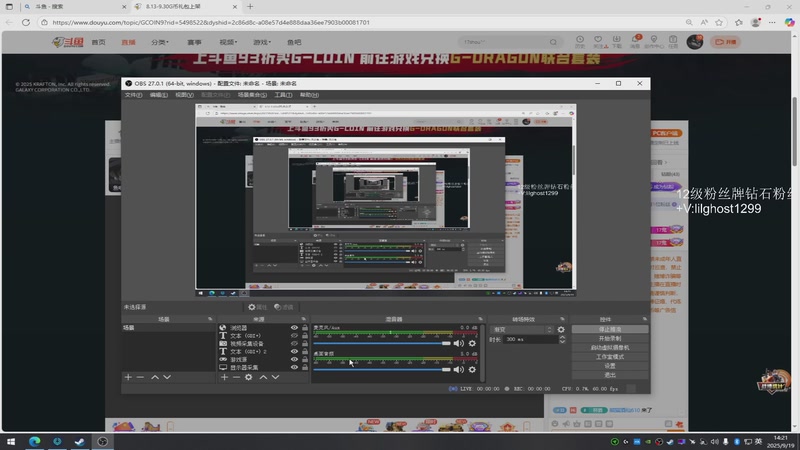The width and height of the screenshot is (800, 450).
Task: Open the scene transition settings gear
Action: tap(561, 330)
